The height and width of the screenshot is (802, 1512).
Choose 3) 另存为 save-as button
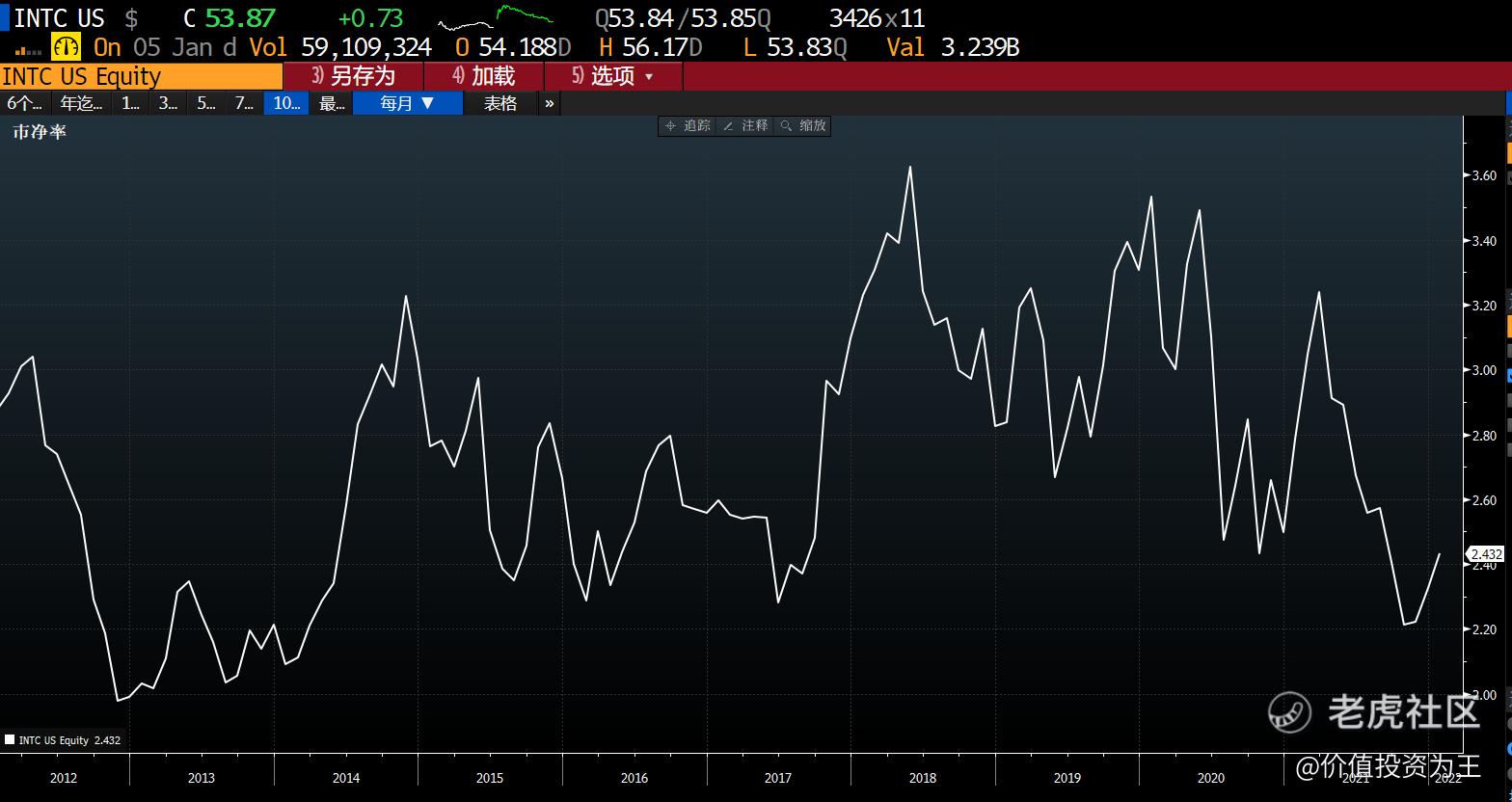click(x=354, y=76)
